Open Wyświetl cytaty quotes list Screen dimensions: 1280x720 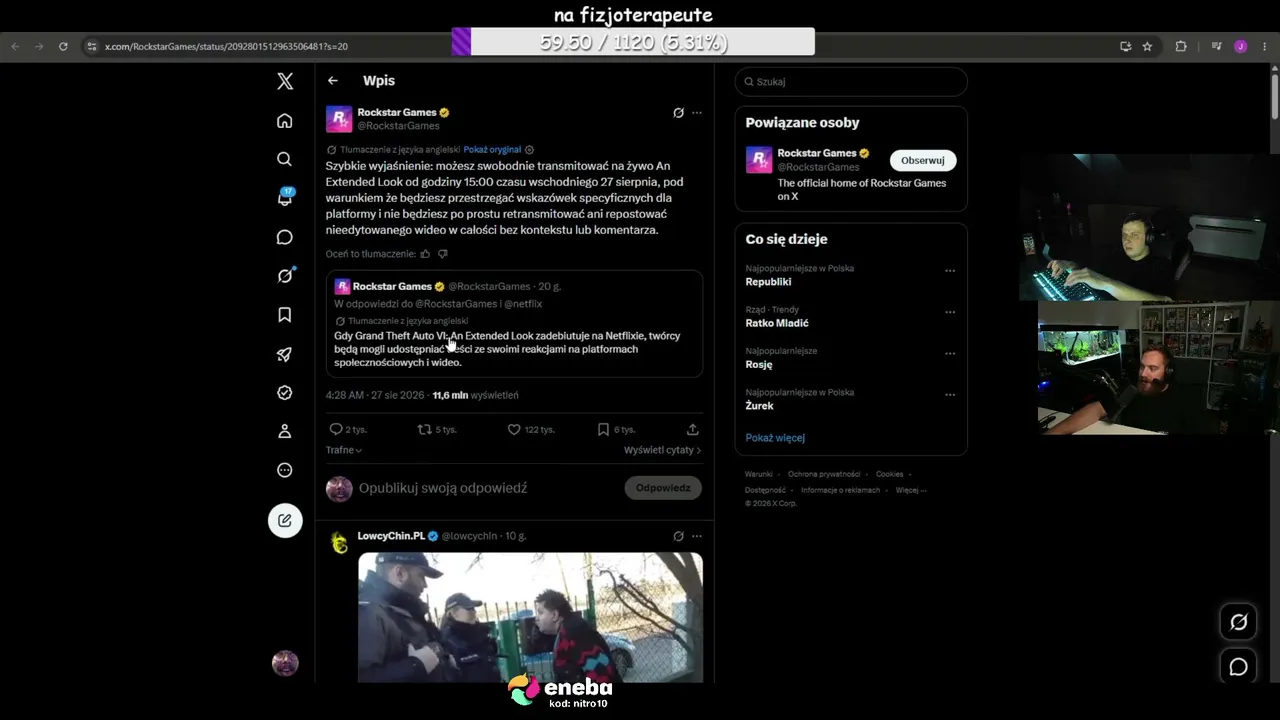[662, 450]
